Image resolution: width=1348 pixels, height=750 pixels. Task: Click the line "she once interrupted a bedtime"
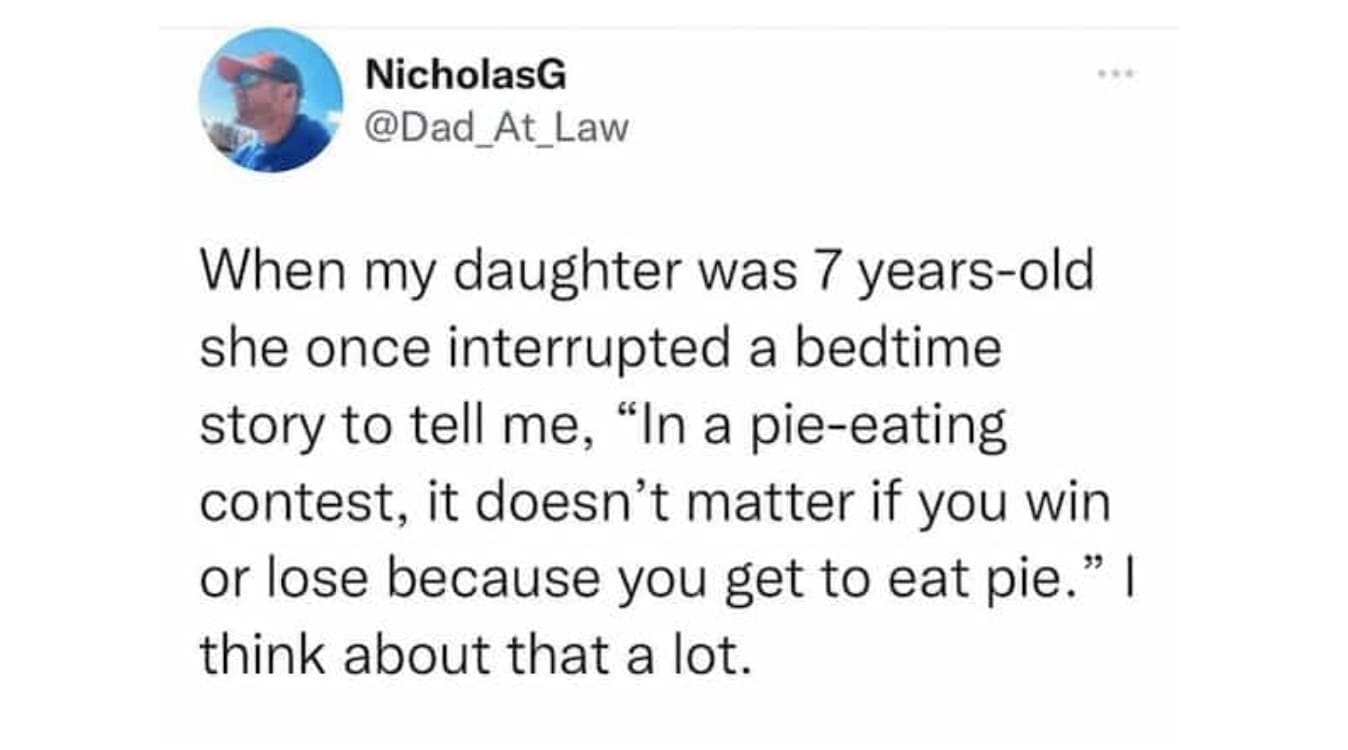coord(600,349)
